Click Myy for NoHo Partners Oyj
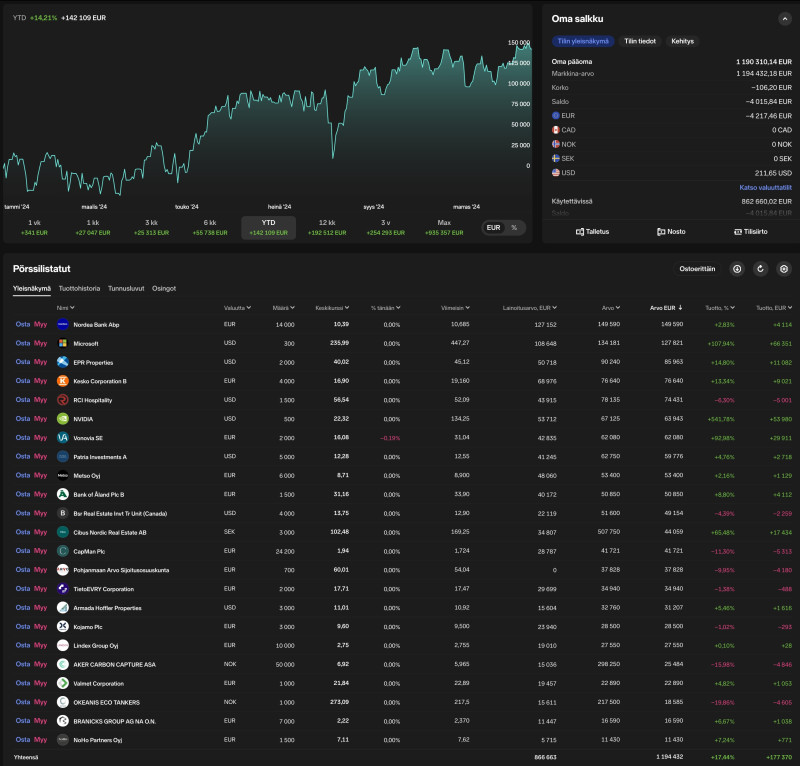The height and width of the screenshot is (766, 800). coord(40,739)
